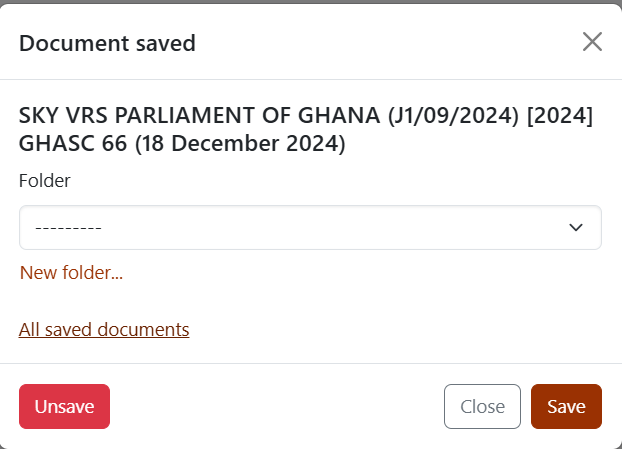622x449 pixels.
Task: Click the SKY VRS PARLIAMENT OF GHANA heading
Action: [x=305, y=129]
